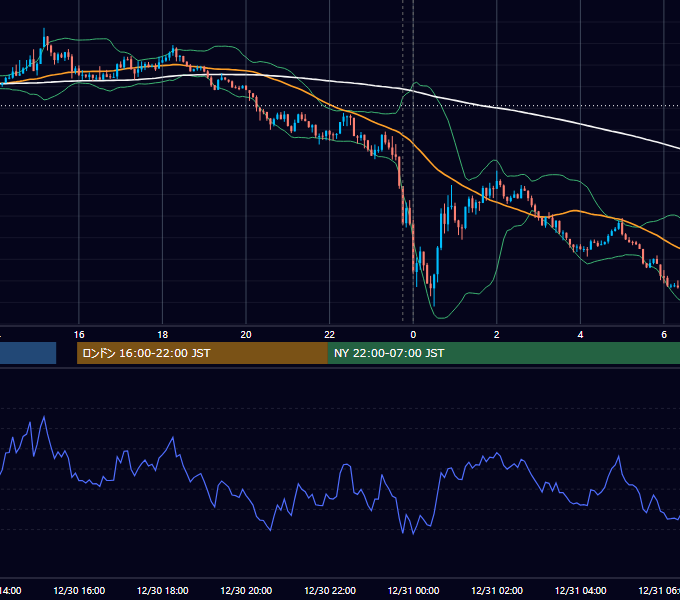Image resolution: width=680 pixels, height=600 pixels.
Task: Select the NY 22:00-07:00 JST session bar
Action: [x=503, y=353]
